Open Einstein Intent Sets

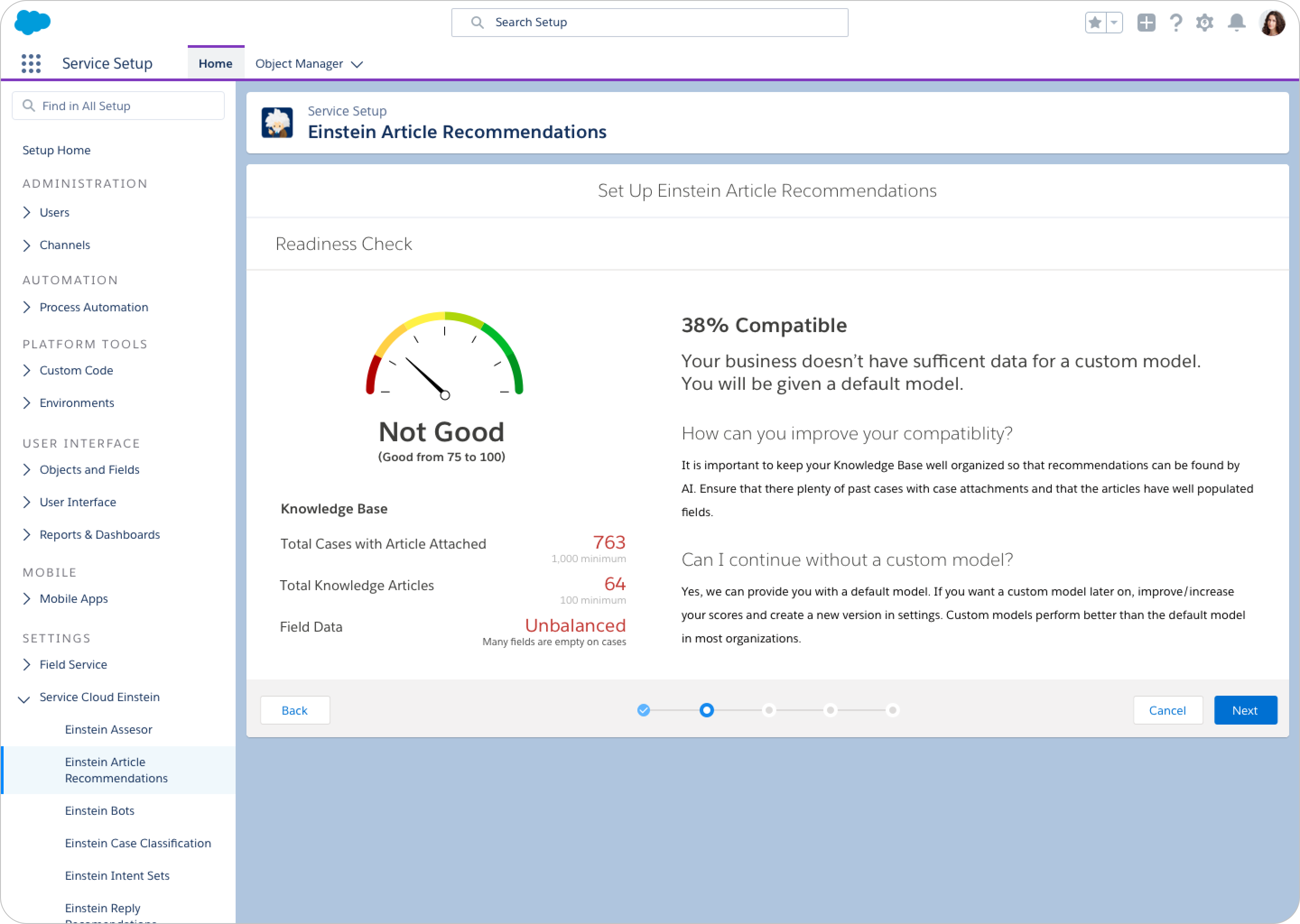(x=116, y=876)
